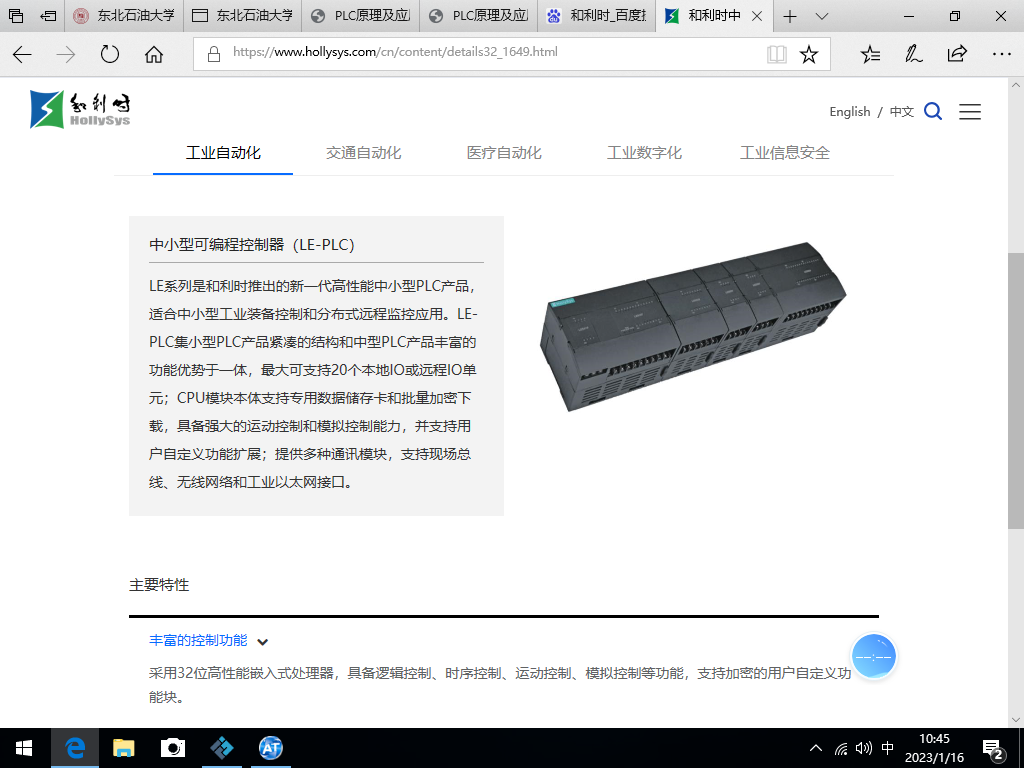Open the Edge icon in the taskbar
This screenshot has width=1024, height=768.
point(75,748)
